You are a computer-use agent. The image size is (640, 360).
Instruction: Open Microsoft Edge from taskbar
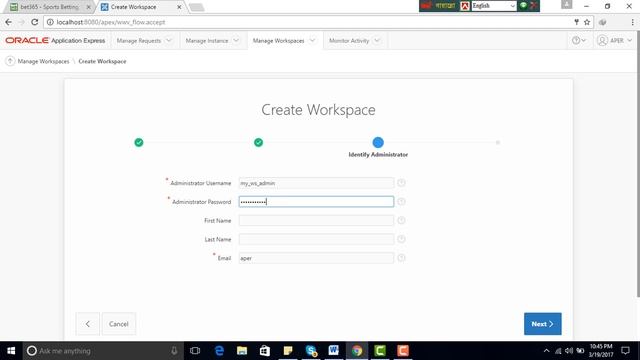(219, 351)
